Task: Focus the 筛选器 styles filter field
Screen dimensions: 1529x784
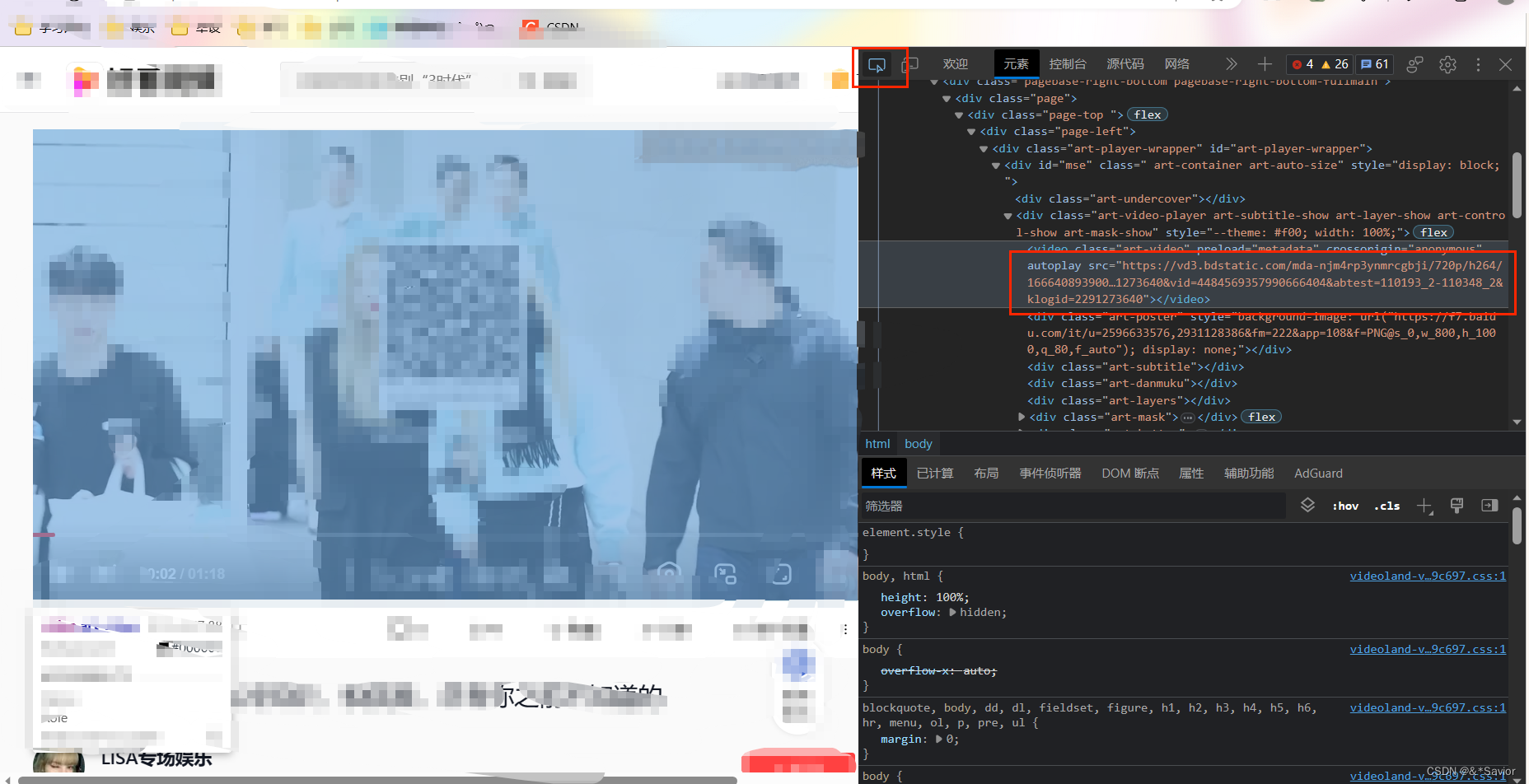Action: point(1073,506)
